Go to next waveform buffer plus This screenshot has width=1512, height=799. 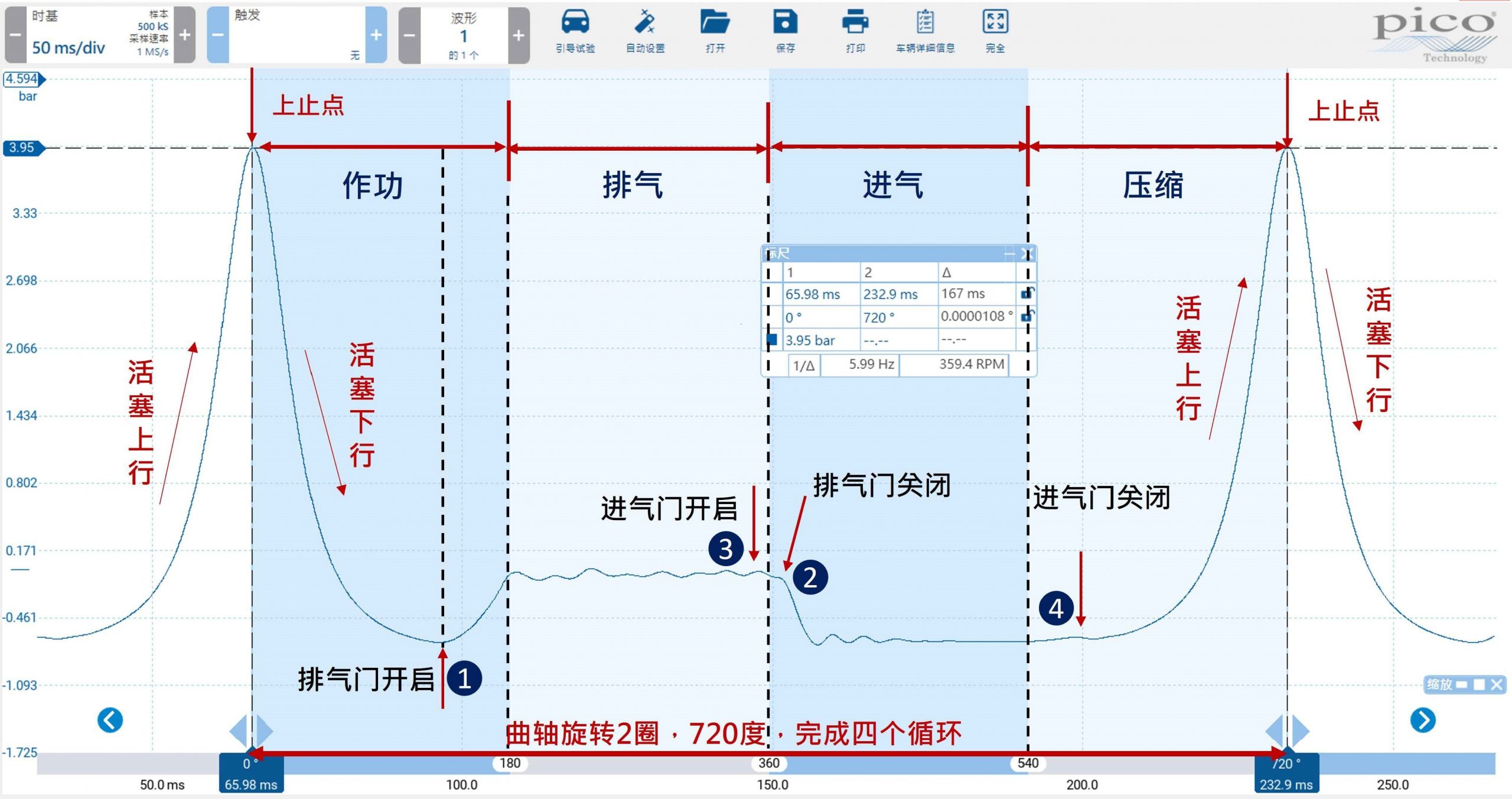coord(519,35)
